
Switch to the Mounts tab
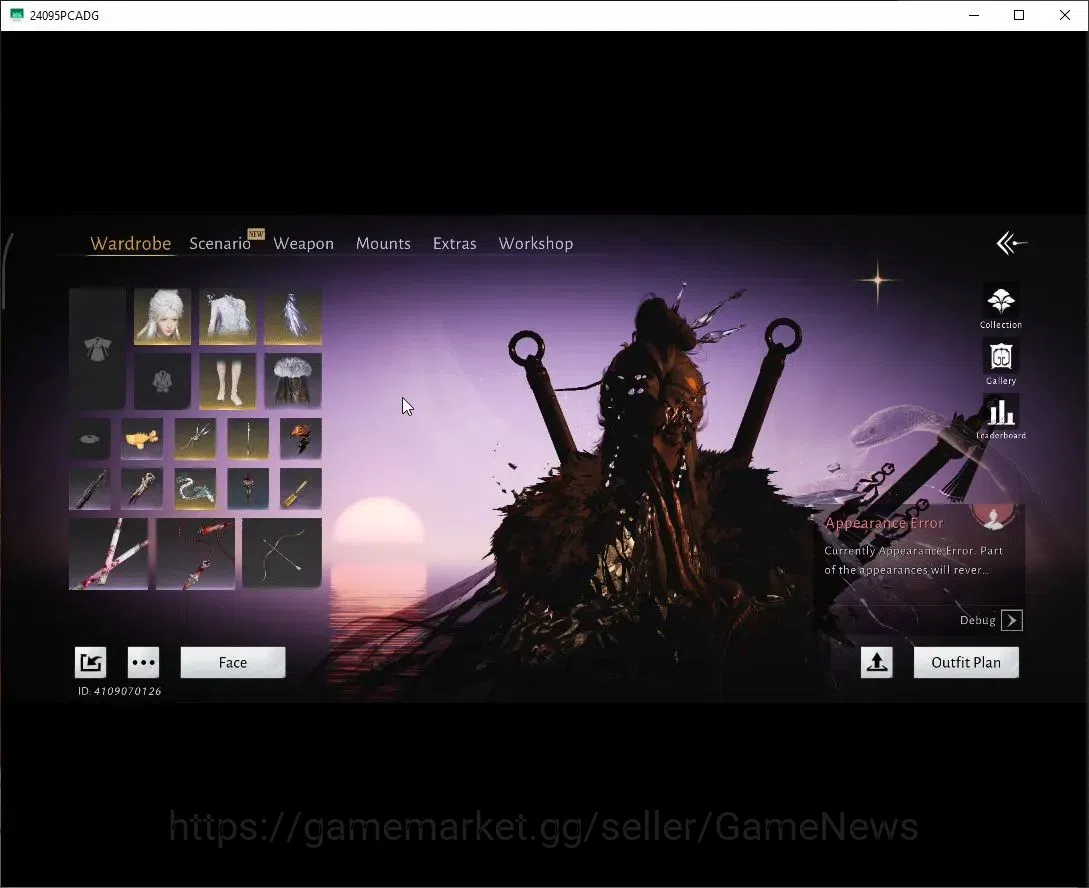pos(383,244)
